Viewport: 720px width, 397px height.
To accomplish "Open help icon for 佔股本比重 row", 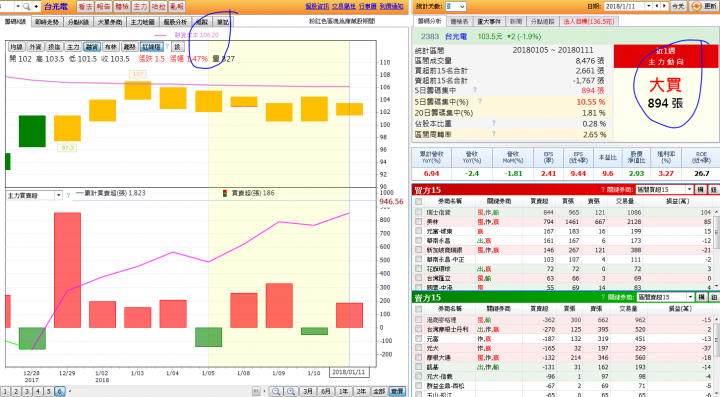I will pyautogui.click(x=494, y=123).
